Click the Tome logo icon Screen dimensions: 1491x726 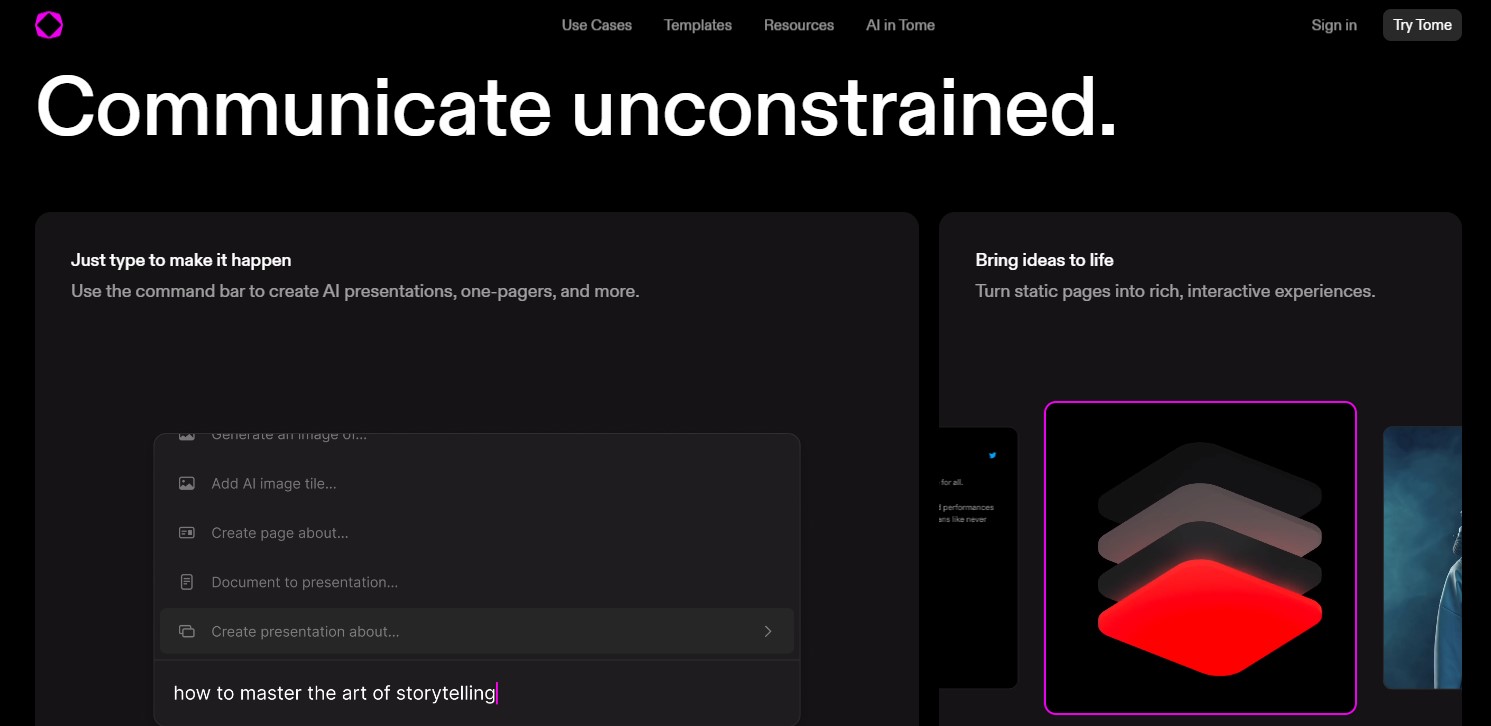click(49, 25)
